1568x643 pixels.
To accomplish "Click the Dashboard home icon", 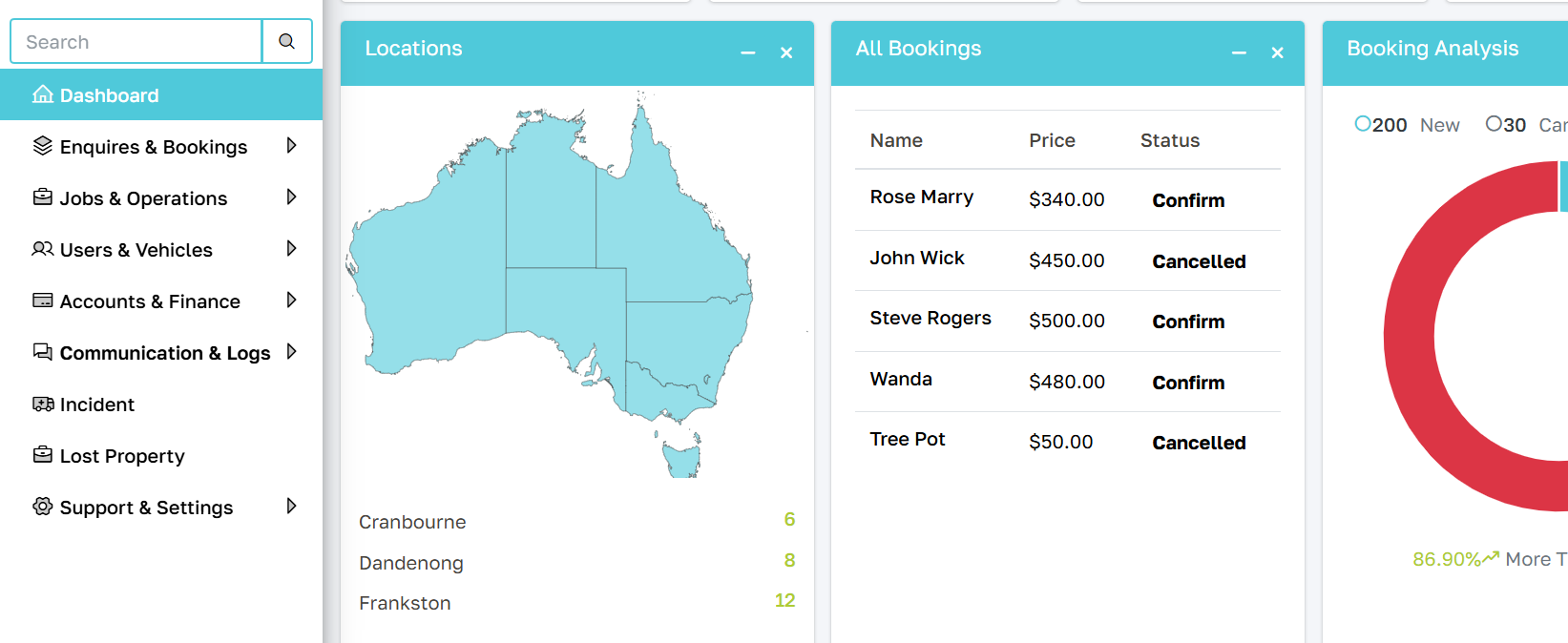I will point(43,94).
